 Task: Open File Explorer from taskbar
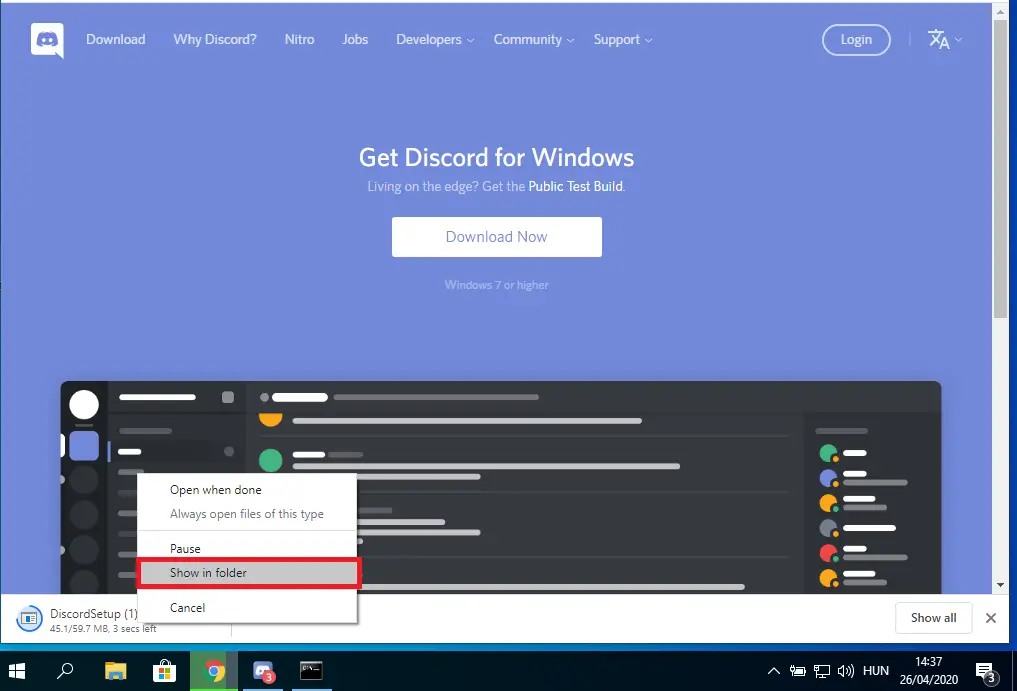click(x=115, y=671)
